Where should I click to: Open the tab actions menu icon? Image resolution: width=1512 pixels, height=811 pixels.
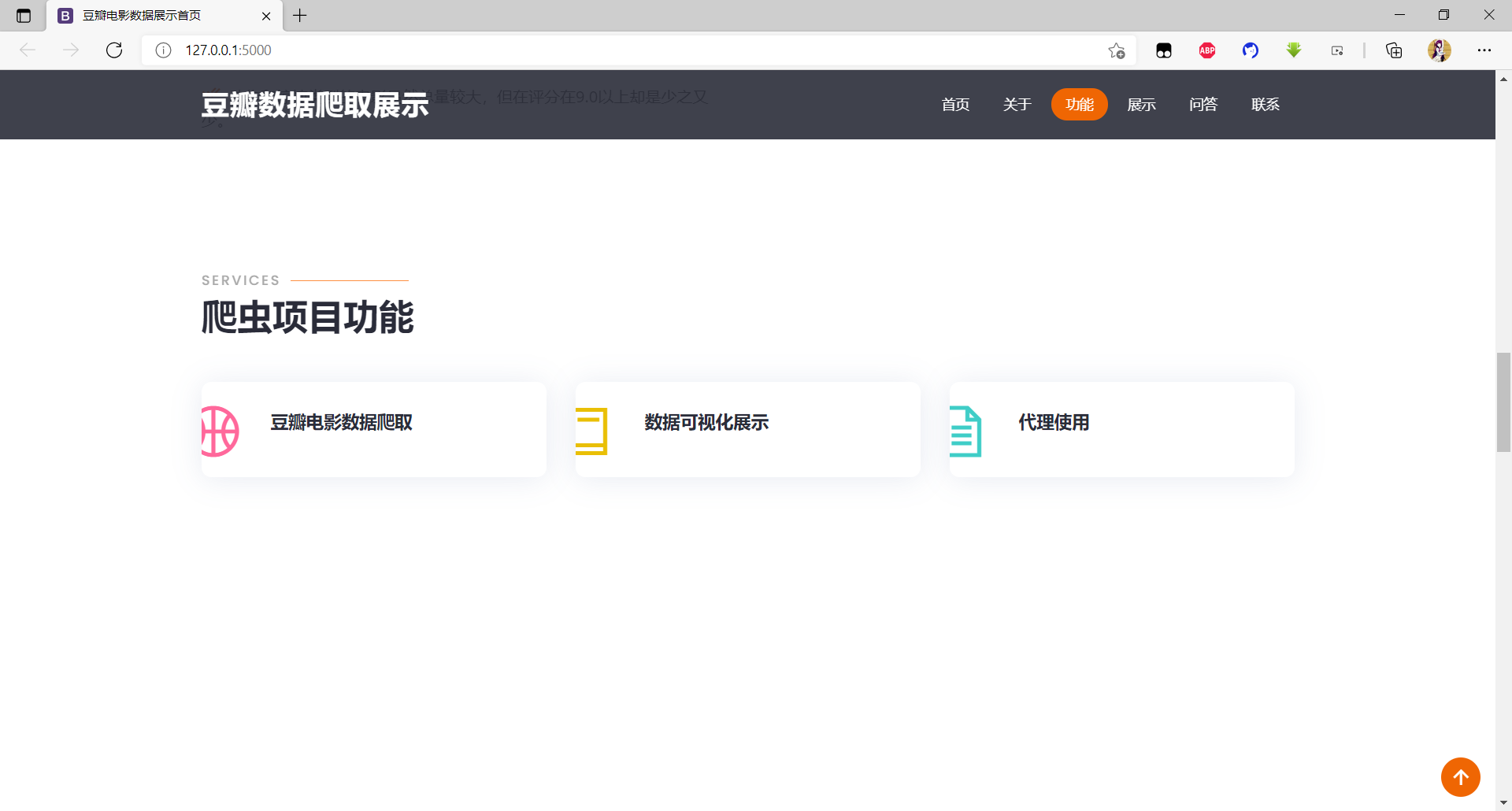coord(24,16)
